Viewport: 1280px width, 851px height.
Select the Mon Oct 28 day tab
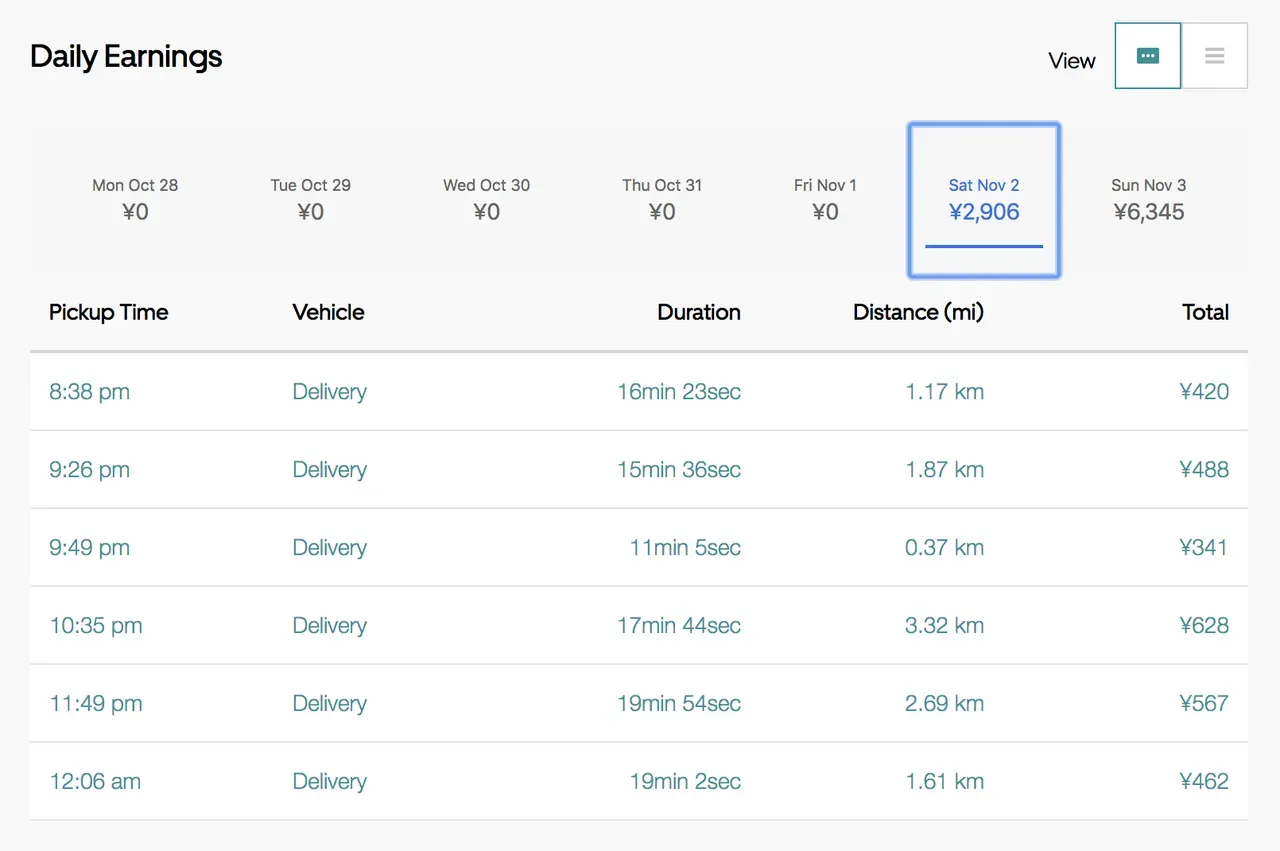coord(135,199)
